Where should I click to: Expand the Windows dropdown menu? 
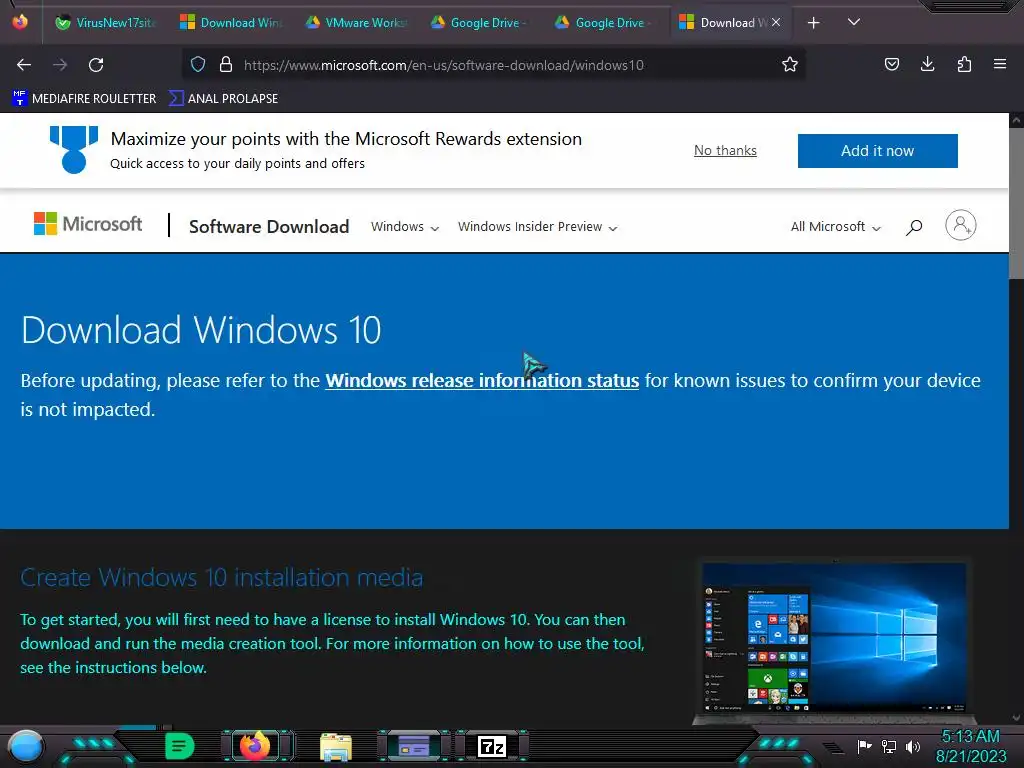(405, 227)
